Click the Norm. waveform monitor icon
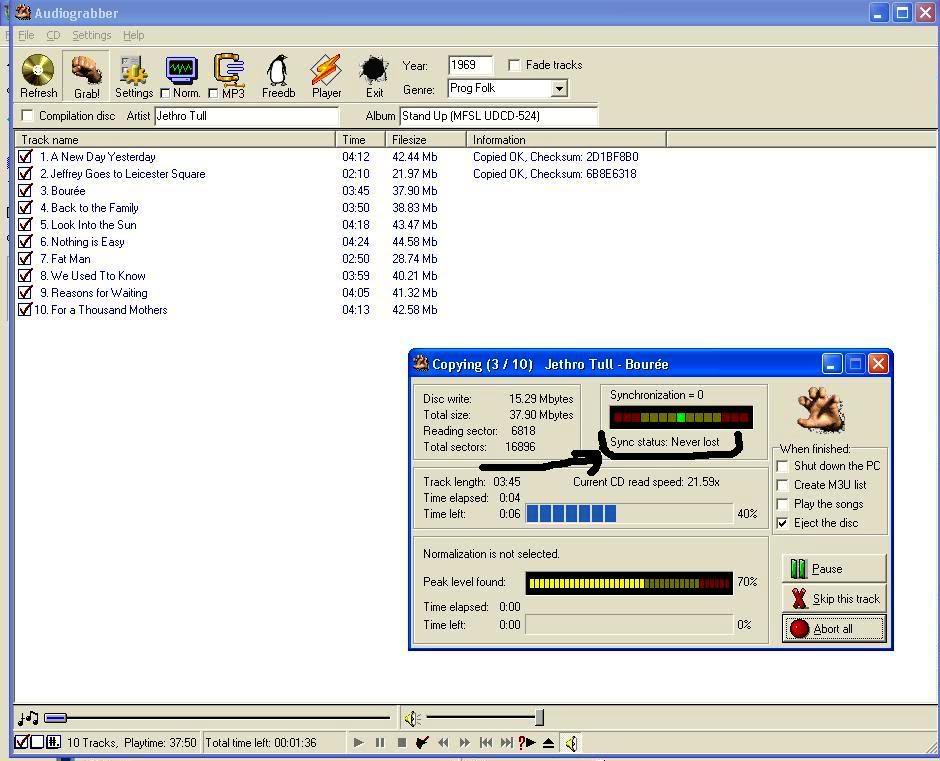Viewport: 940px width, 761px height. click(x=182, y=71)
